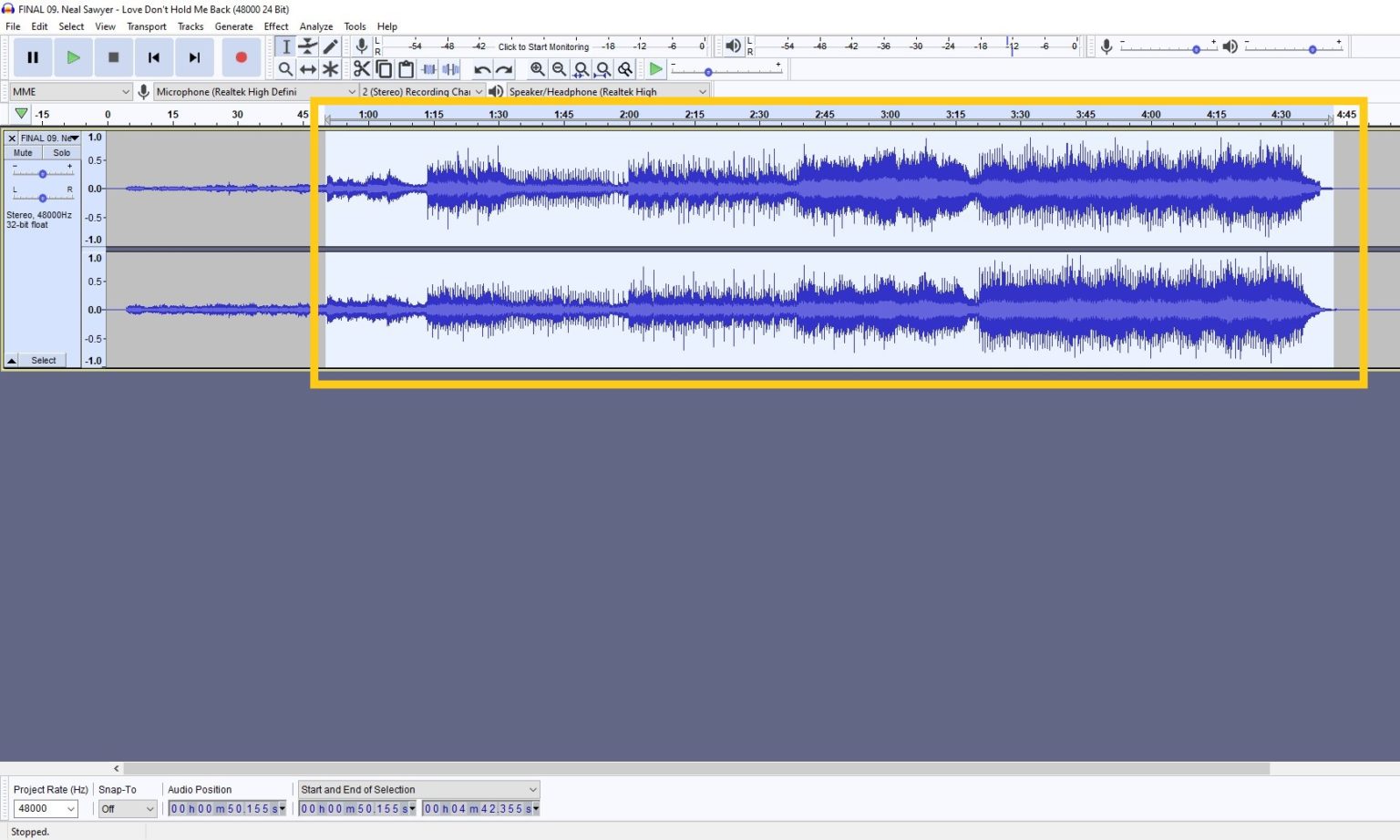Click the Undo icon
The width and height of the screenshot is (1400, 840).
point(482,69)
